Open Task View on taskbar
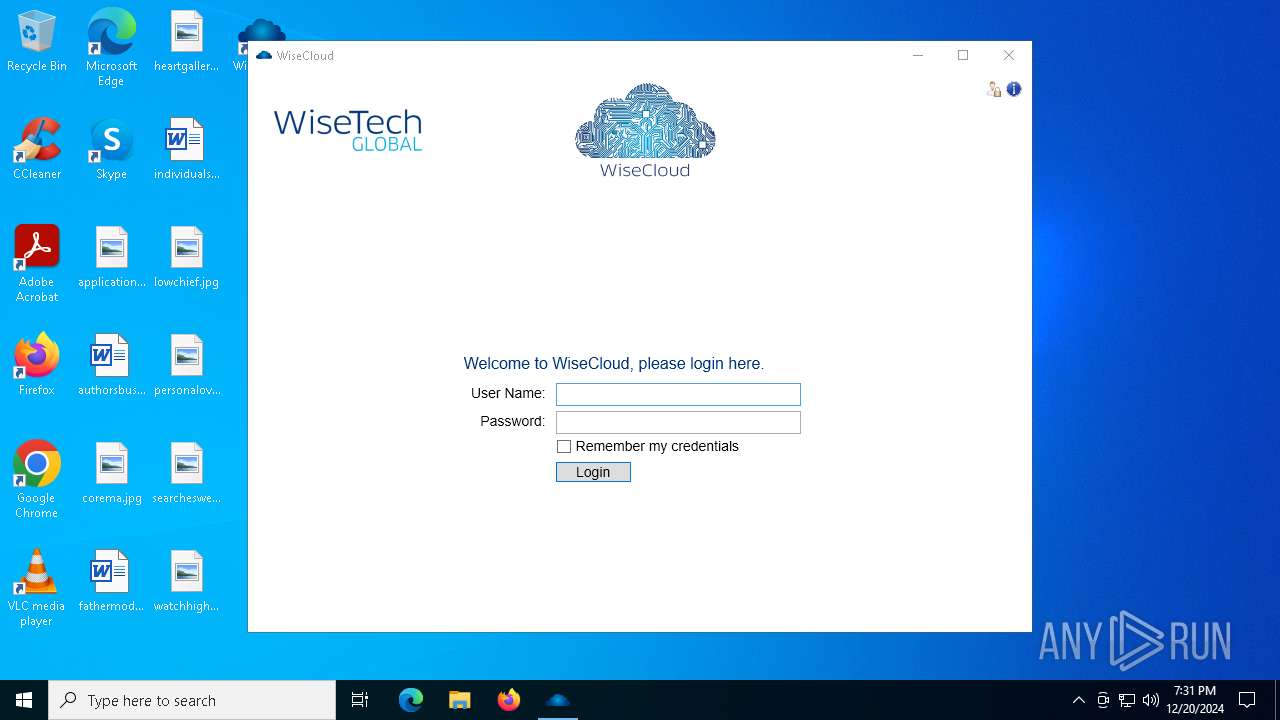Viewport: 1280px width, 720px height. (360, 700)
